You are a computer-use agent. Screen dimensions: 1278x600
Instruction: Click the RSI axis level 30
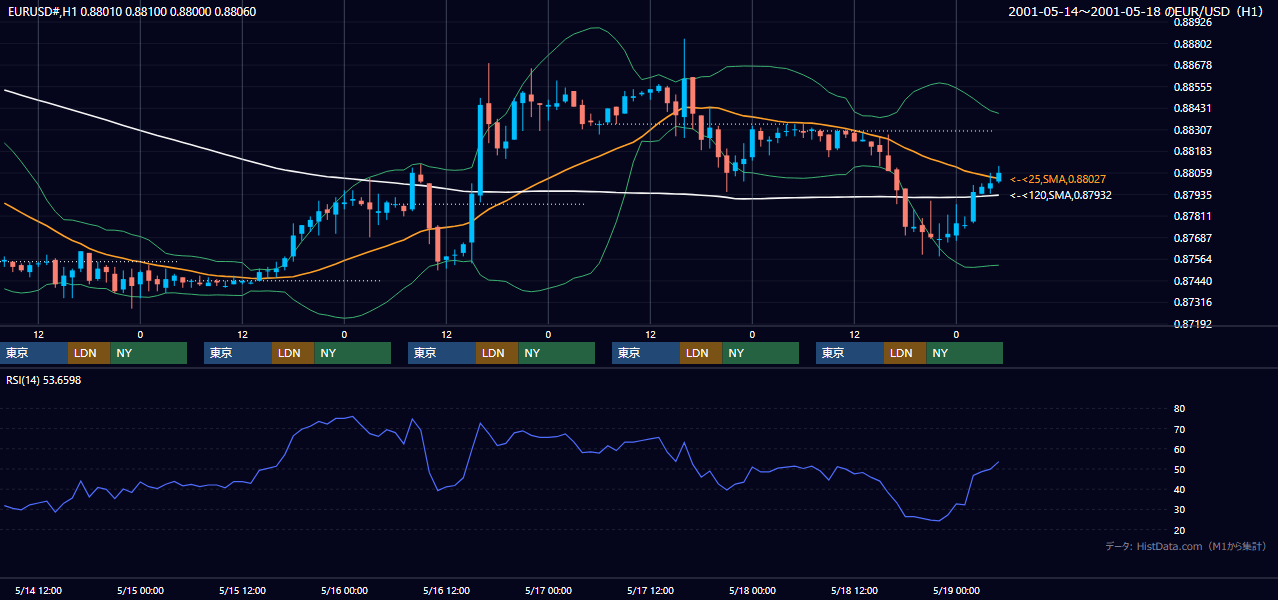(x=1180, y=510)
